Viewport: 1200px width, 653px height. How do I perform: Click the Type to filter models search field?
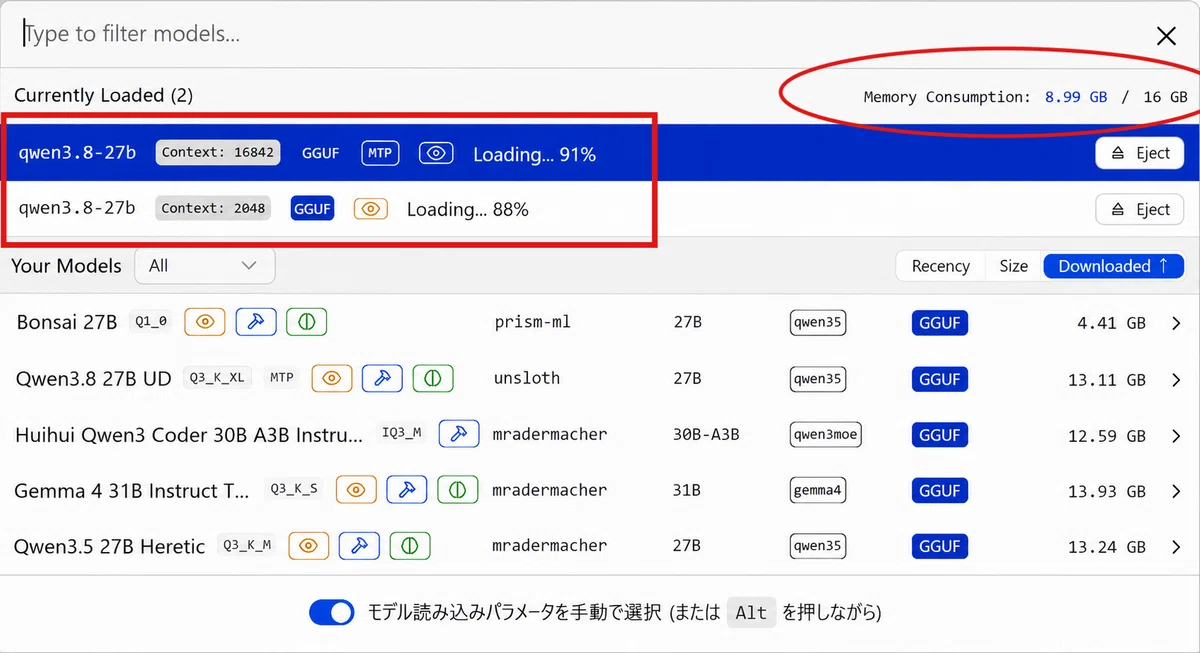580,35
